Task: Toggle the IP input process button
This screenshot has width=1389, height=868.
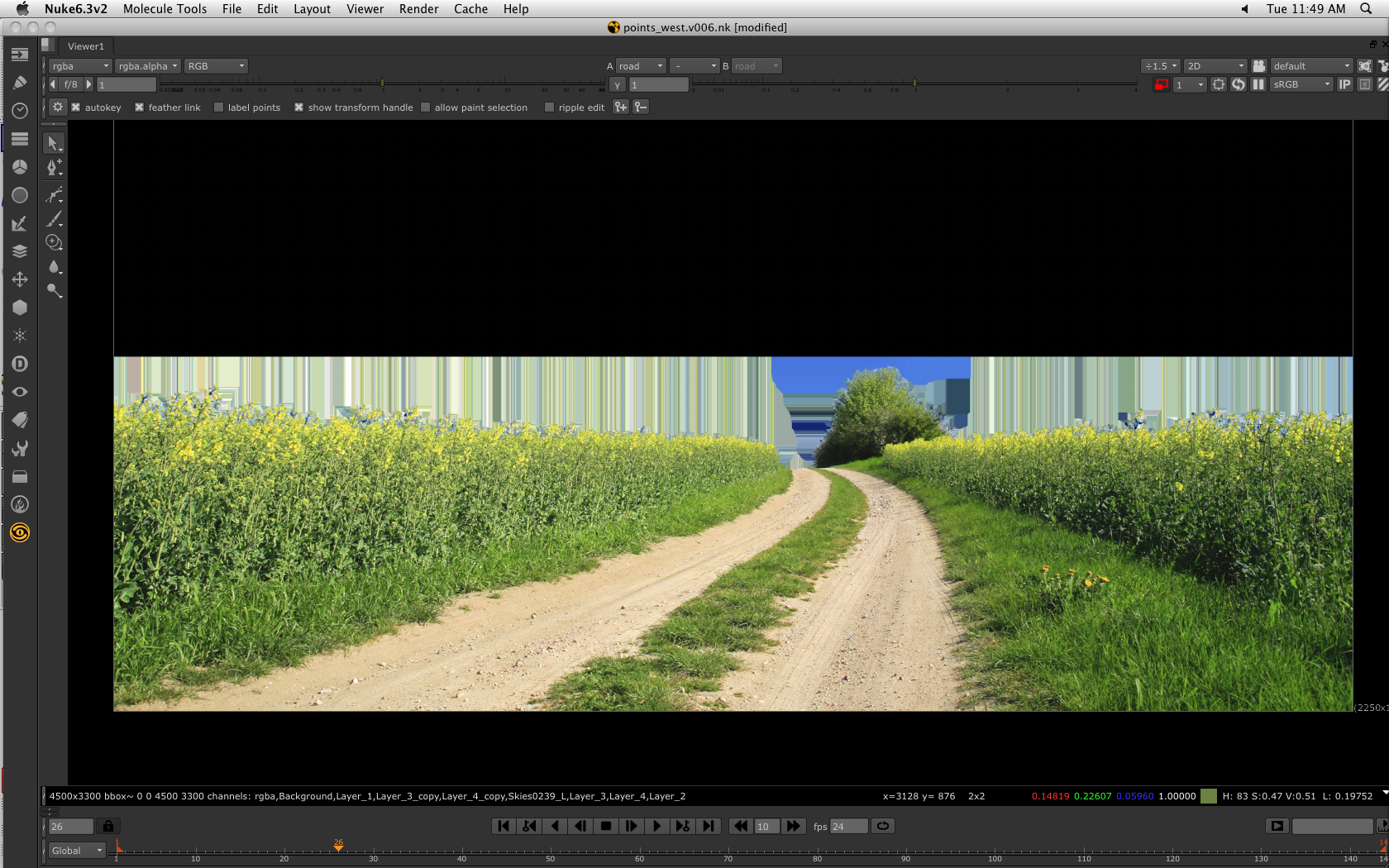Action: click(x=1345, y=84)
